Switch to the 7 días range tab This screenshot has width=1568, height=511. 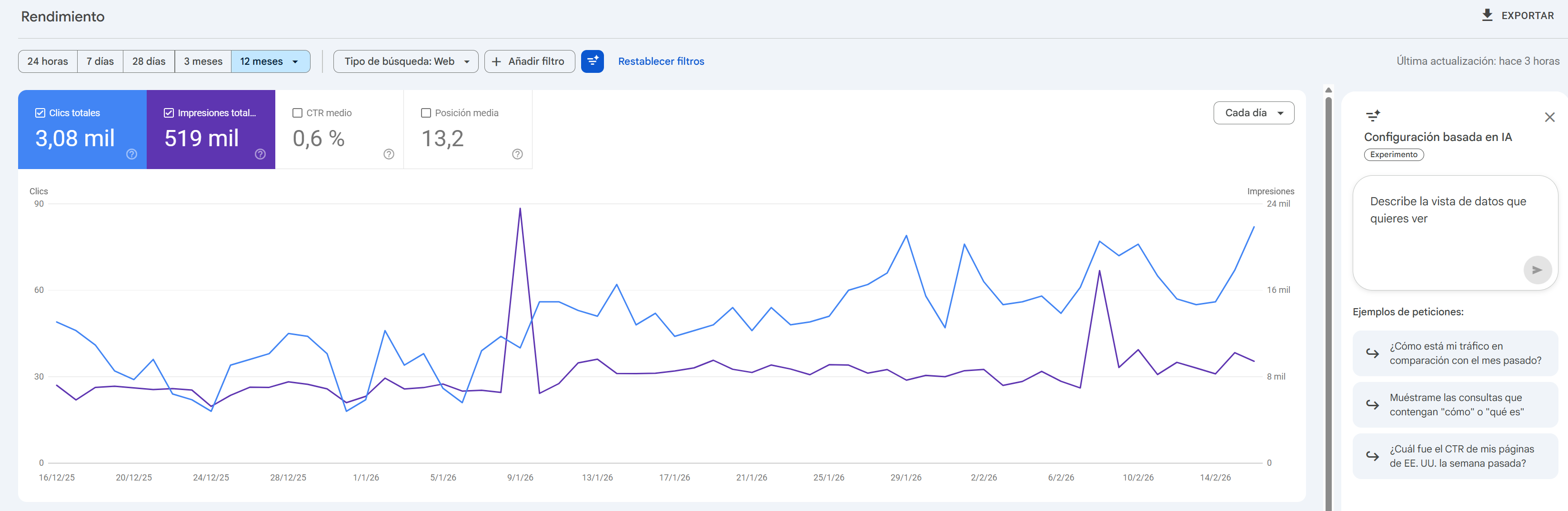[100, 61]
